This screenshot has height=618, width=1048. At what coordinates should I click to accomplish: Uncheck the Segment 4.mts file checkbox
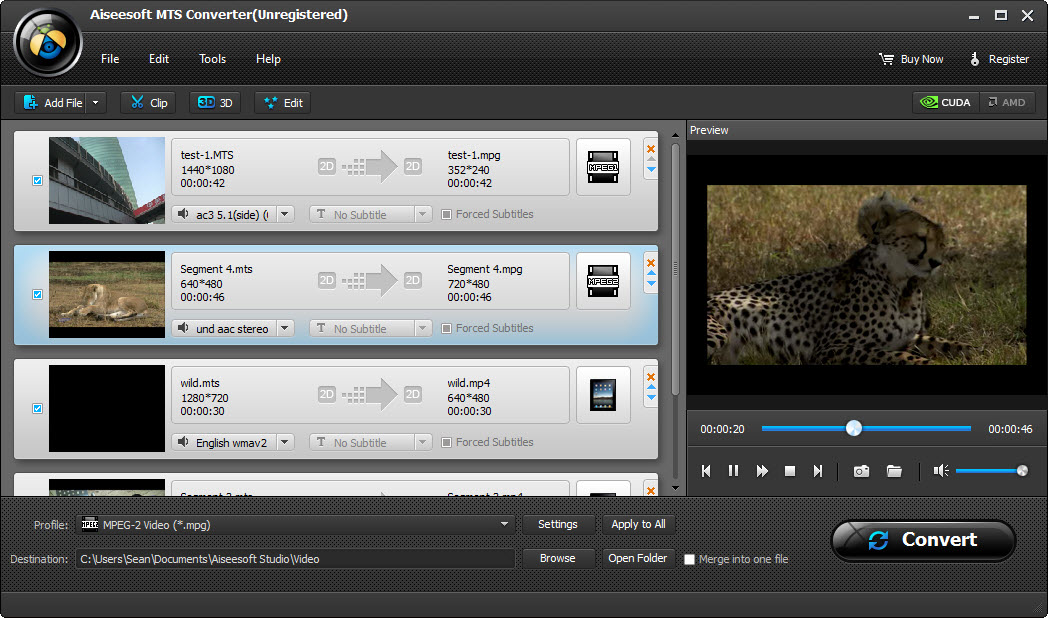click(x=37, y=295)
